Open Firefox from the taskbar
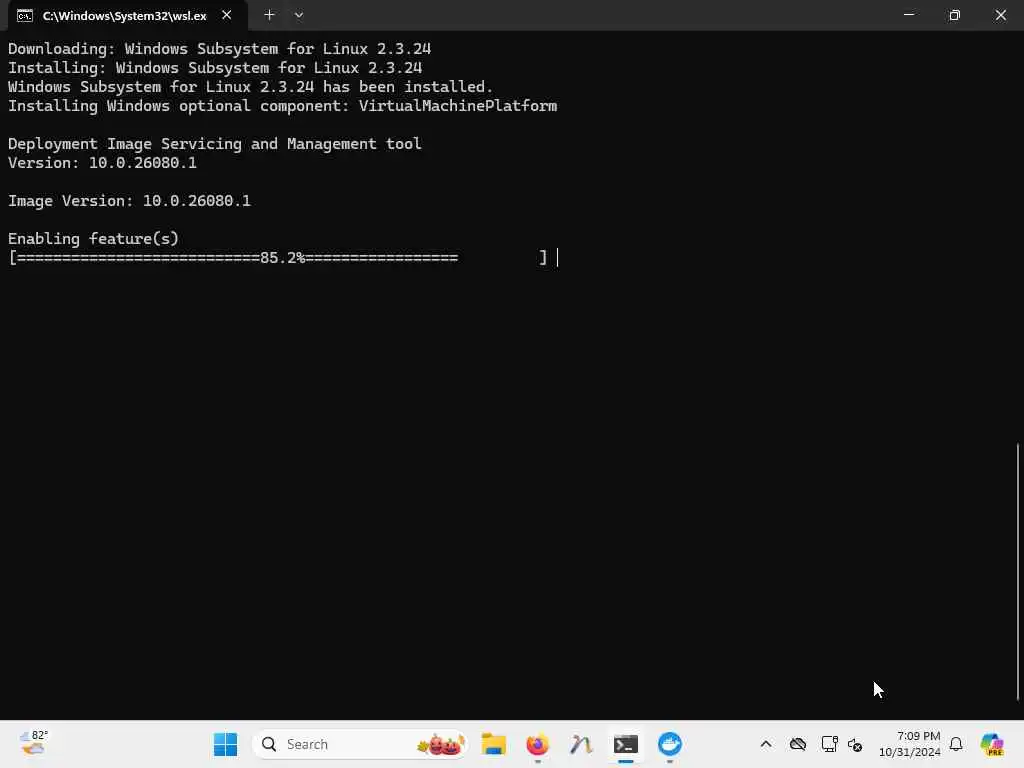The image size is (1024, 768). (537, 744)
